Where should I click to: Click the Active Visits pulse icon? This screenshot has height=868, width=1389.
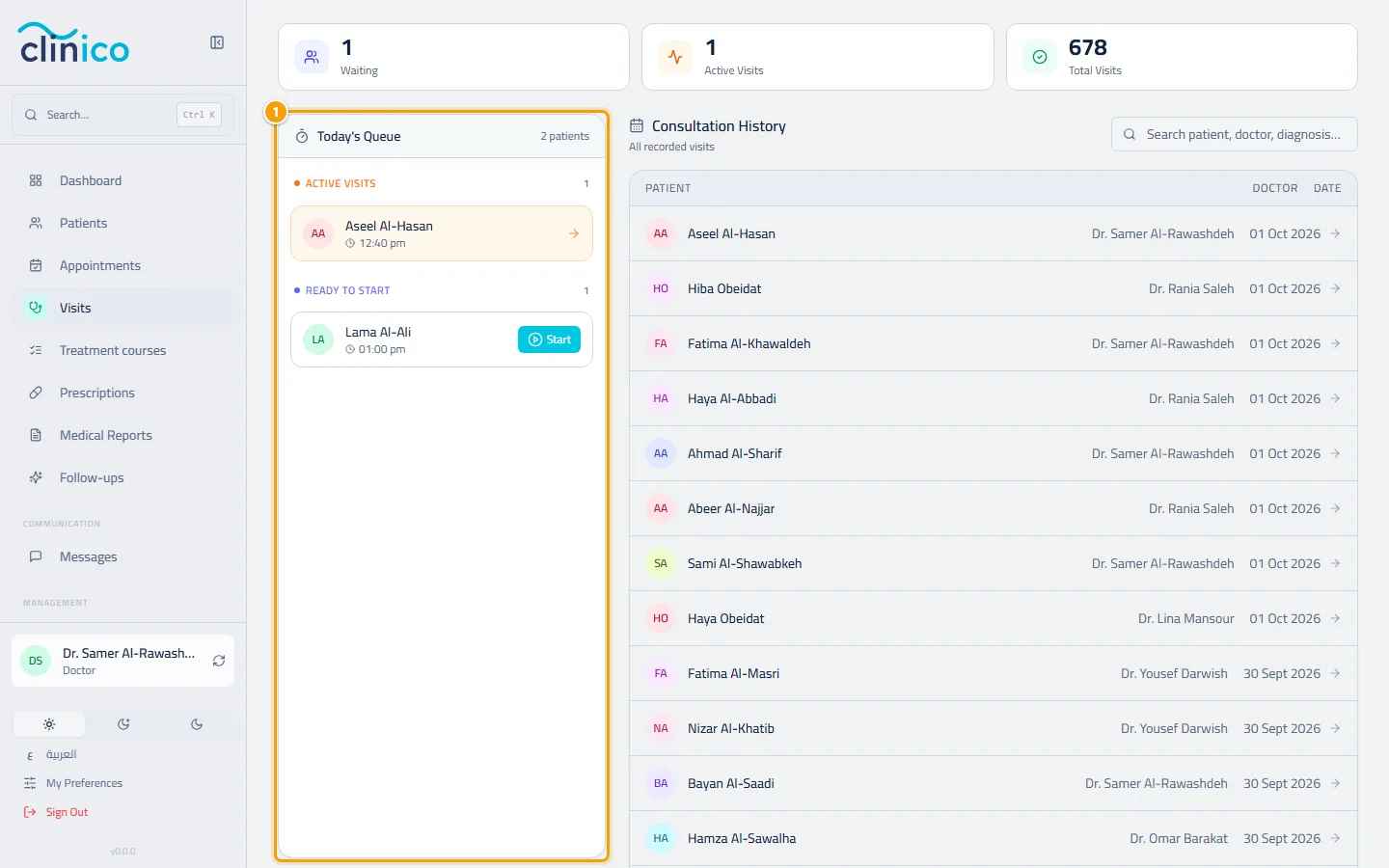(x=675, y=57)
